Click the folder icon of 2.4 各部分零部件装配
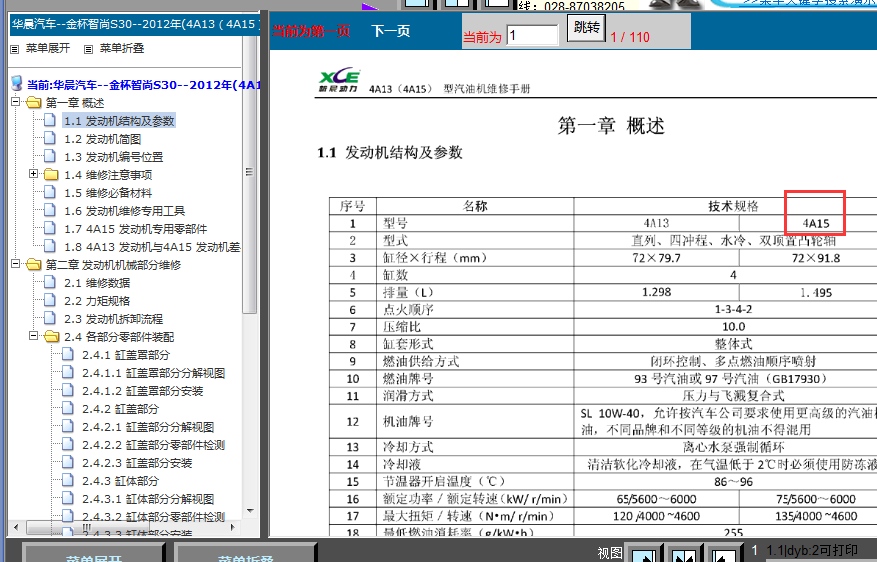 pyautogui.click(x=51, y=336)
